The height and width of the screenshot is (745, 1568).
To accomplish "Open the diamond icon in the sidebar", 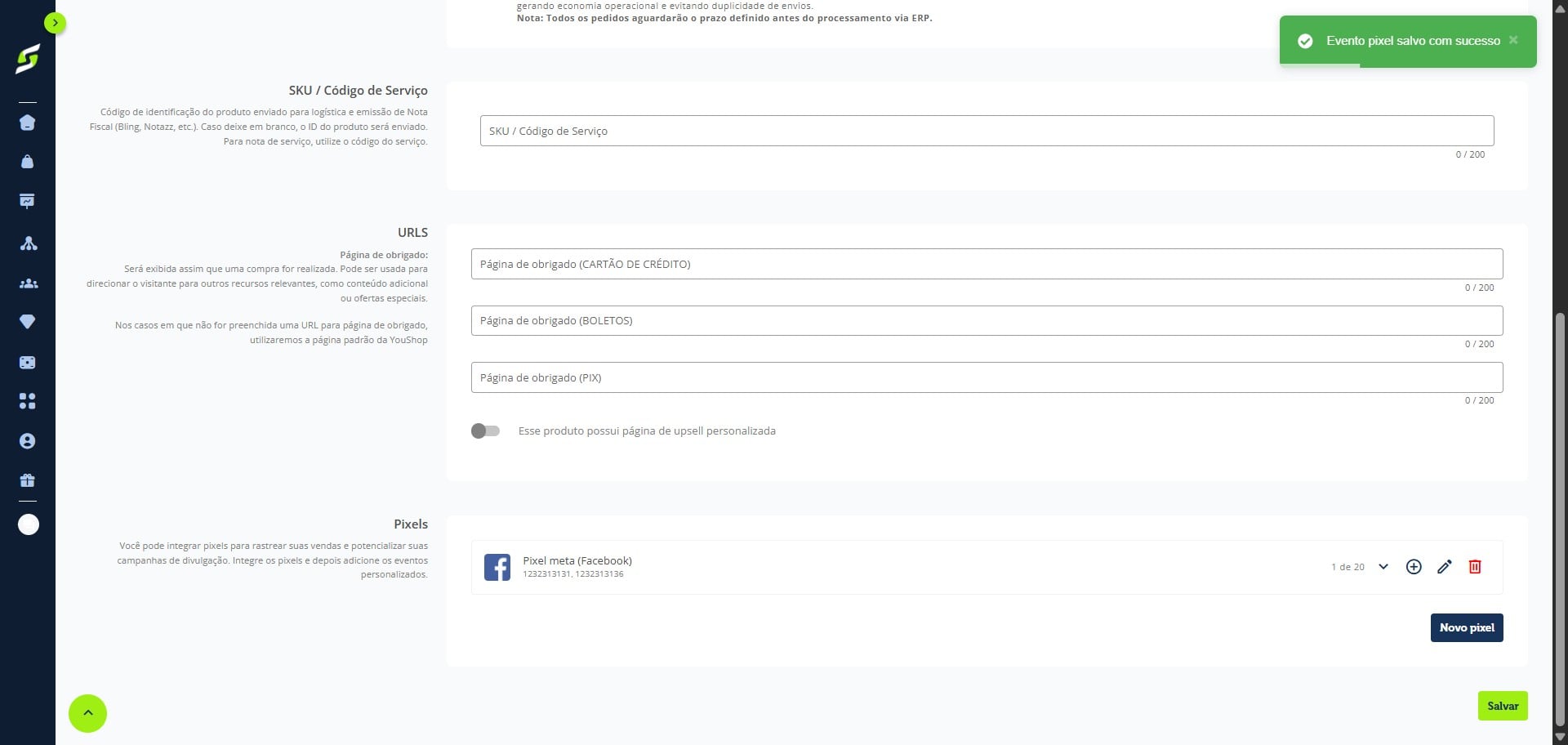I will tap(27, 322).
